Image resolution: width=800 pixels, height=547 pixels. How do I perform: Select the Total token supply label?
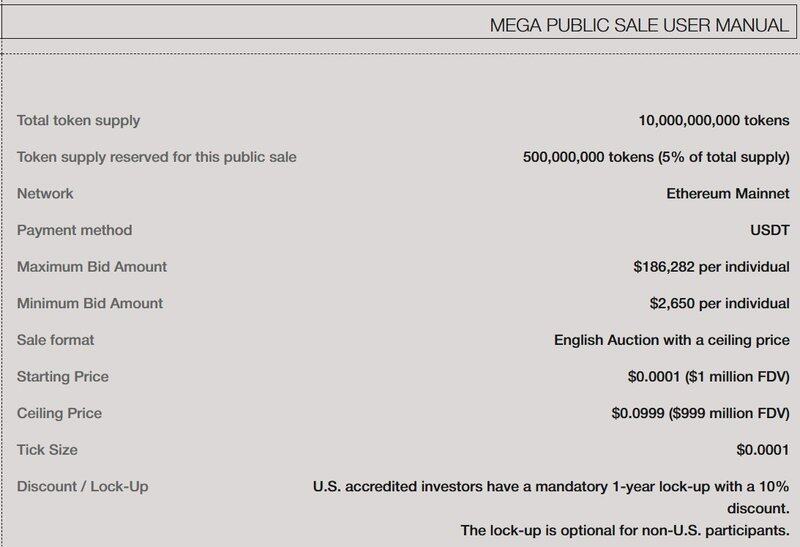pyautogui.click(x=78, y=121)
